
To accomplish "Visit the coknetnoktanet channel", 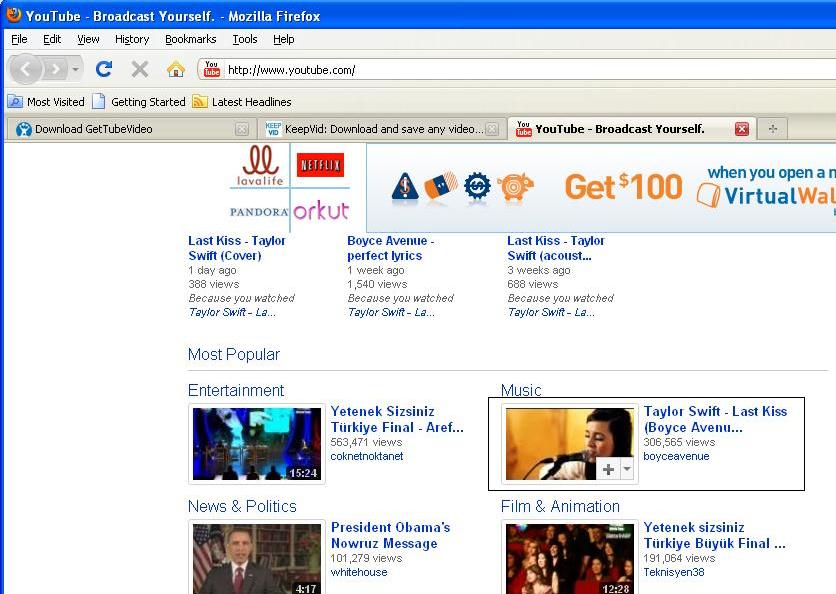I will click(367, 456).
